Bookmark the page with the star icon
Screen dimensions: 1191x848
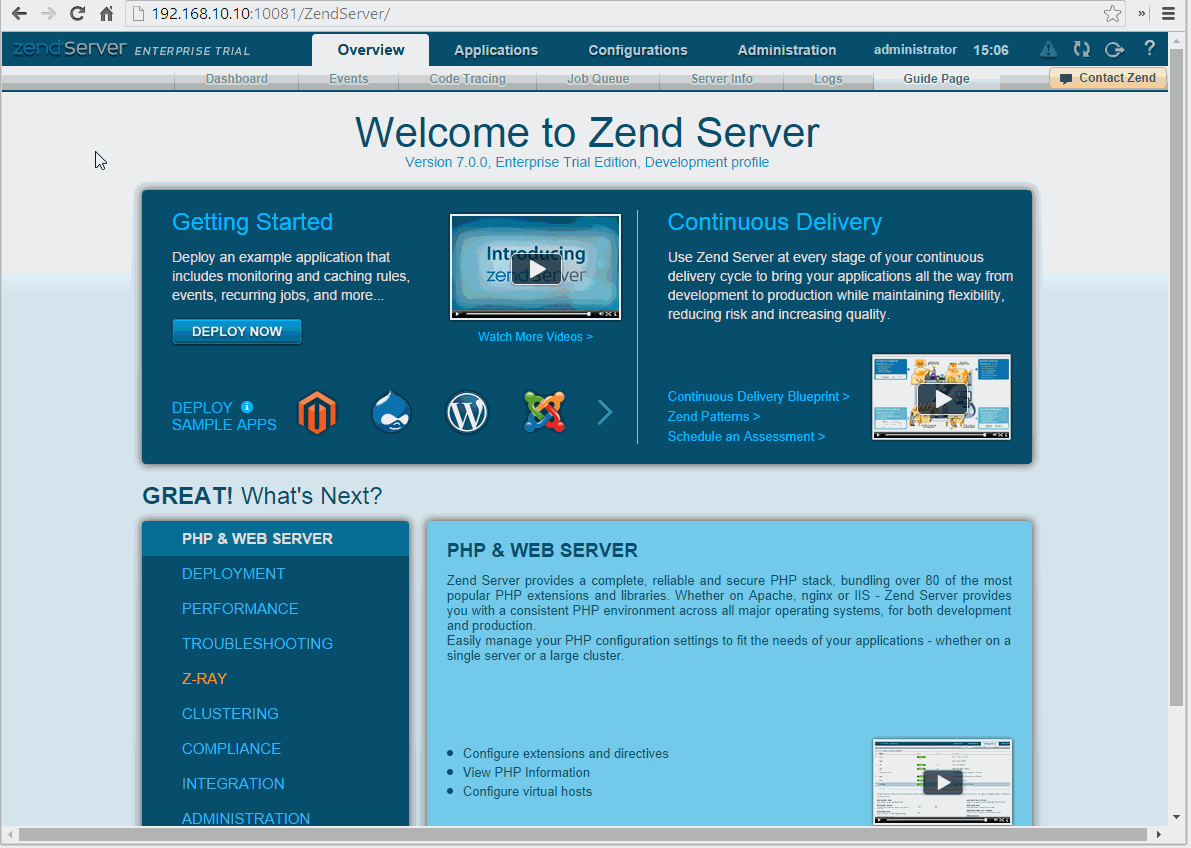pos(1112,14)
